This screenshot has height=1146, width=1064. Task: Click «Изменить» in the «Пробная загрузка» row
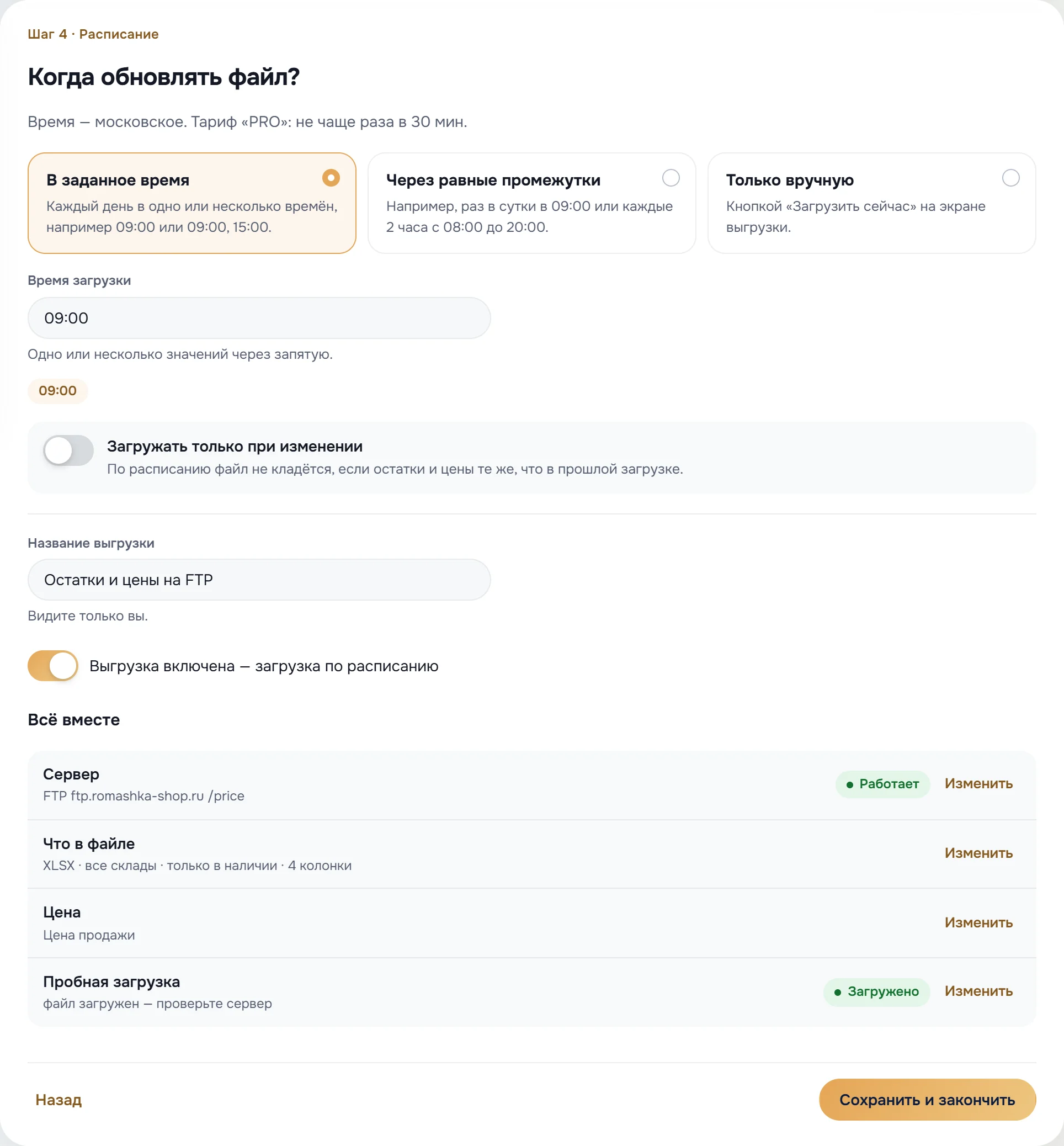pos(978,991)
